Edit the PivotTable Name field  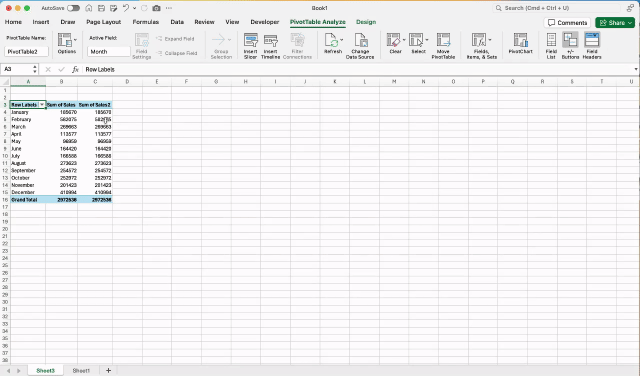tap(27, 52)
